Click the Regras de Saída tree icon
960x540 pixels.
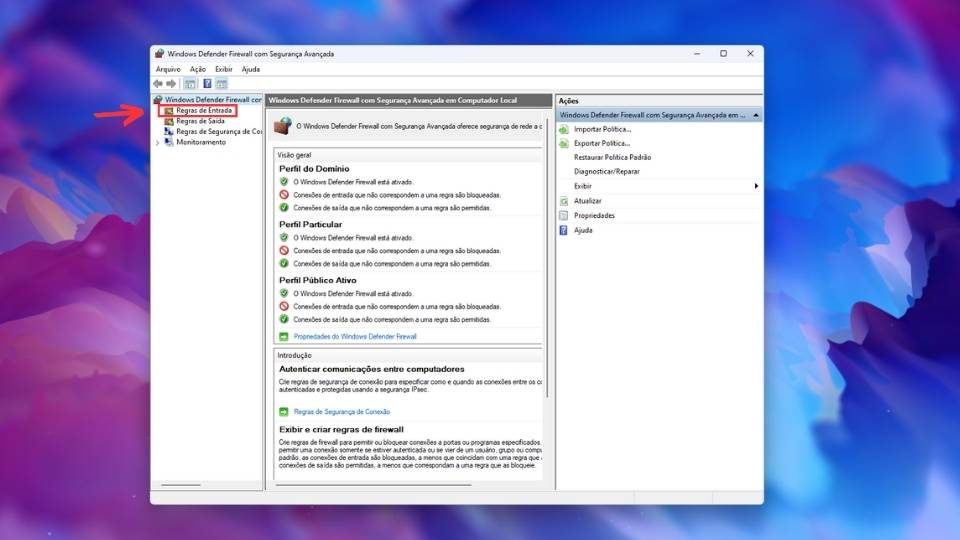168,121
